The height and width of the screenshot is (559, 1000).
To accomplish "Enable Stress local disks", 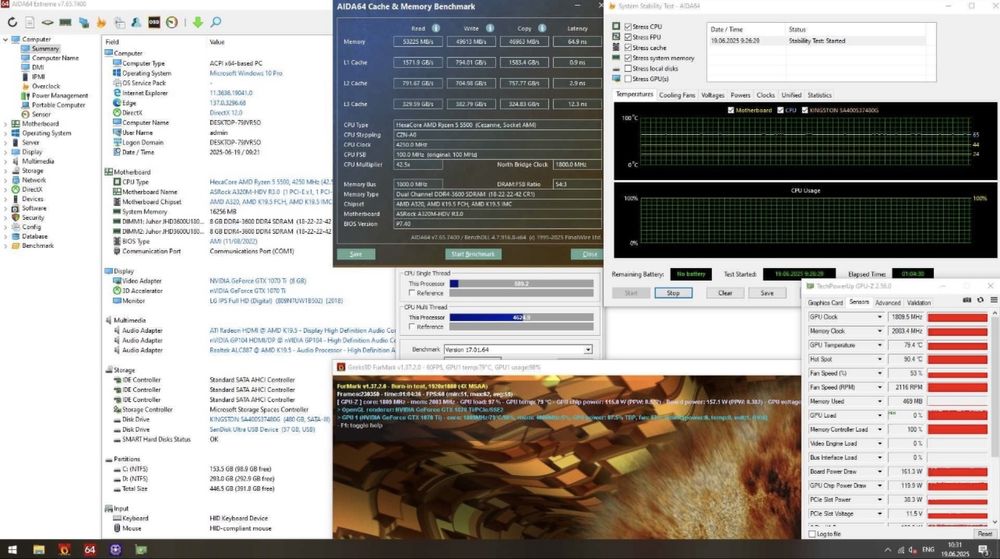I will (x=628, y=68).
